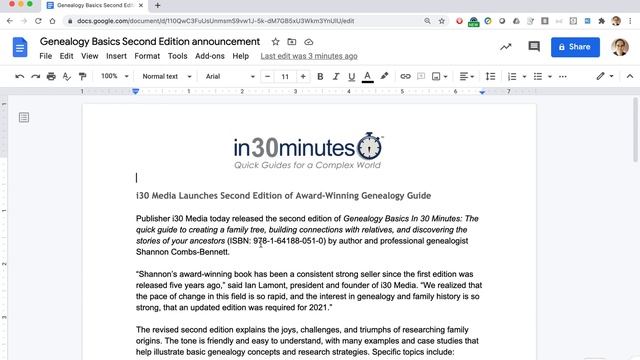Go to Docs home icon

click(20, 47)
